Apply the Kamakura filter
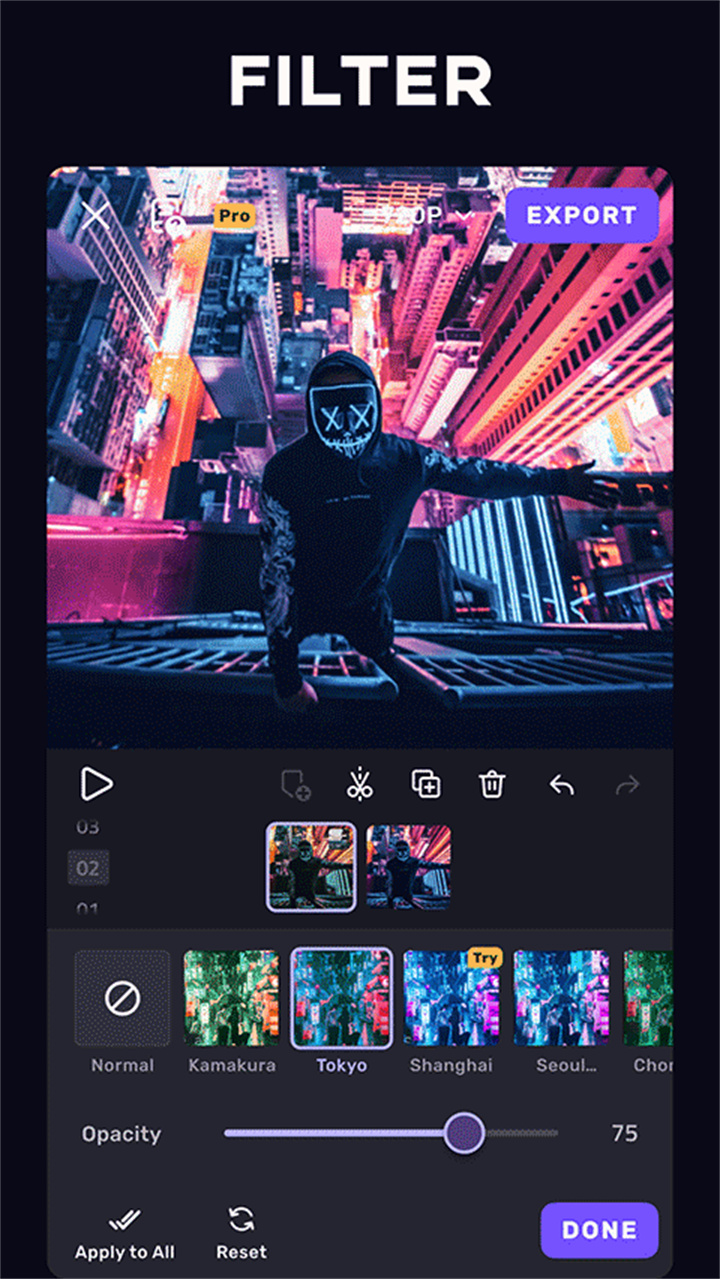 (x=231, y=998)
